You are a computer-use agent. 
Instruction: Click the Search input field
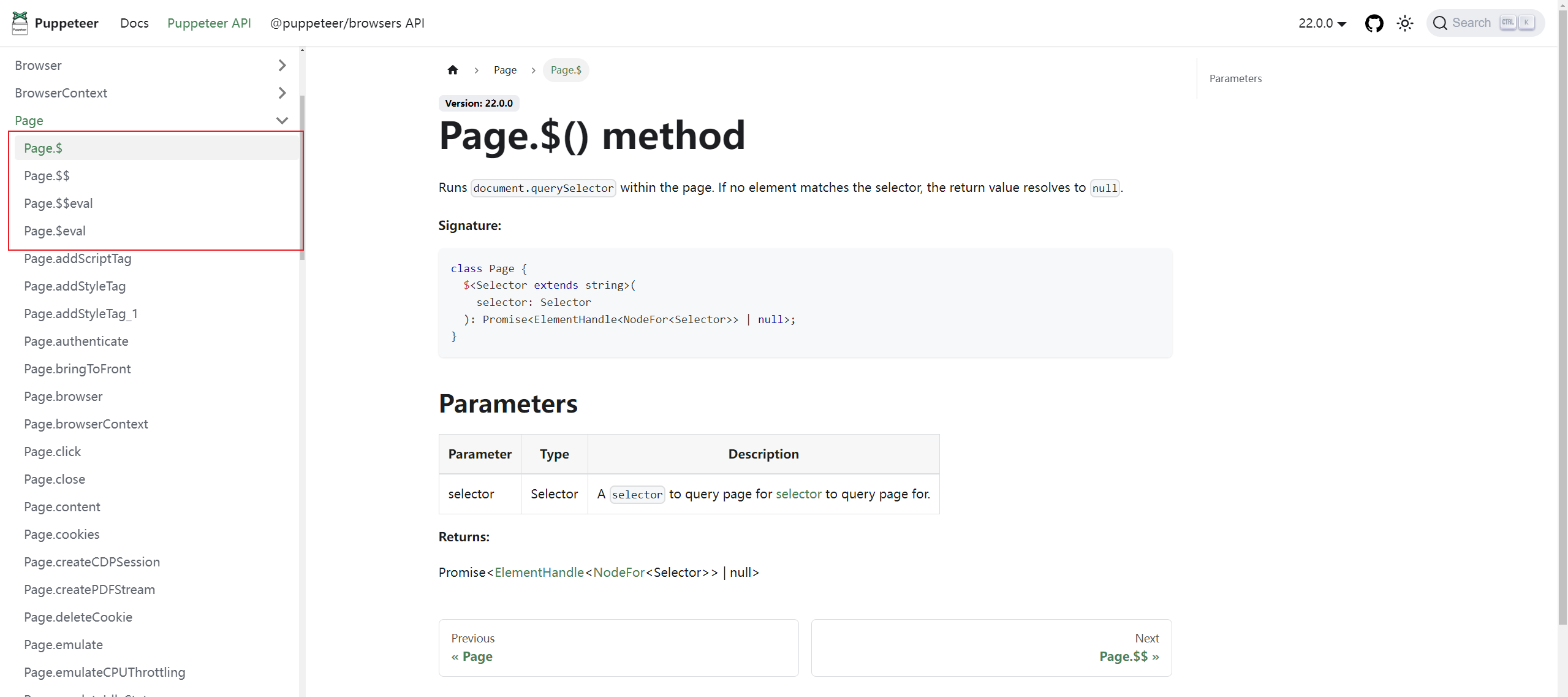point(1471,23)
